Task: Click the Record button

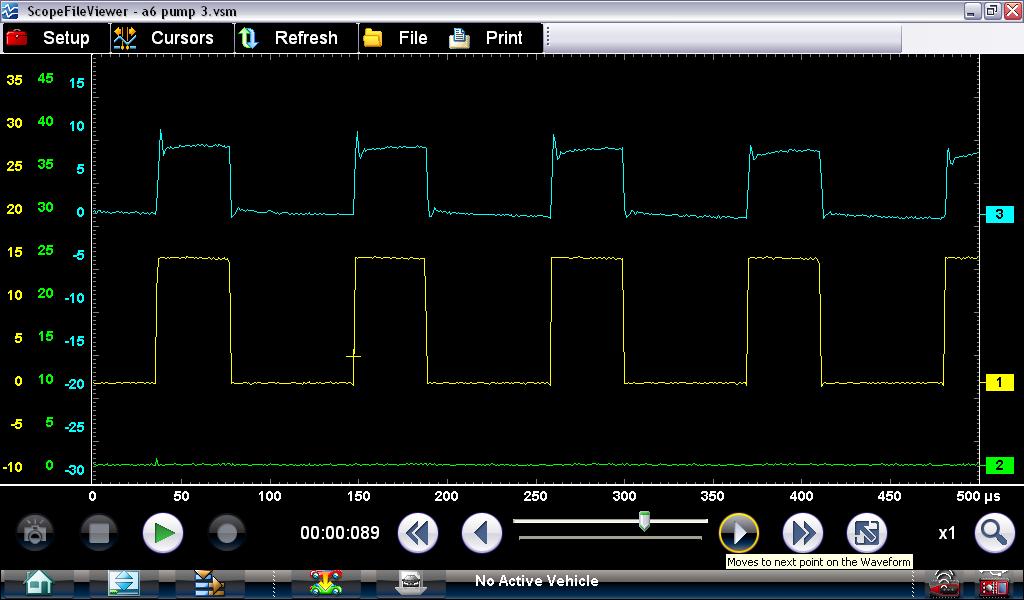Action: coord(227,533)
